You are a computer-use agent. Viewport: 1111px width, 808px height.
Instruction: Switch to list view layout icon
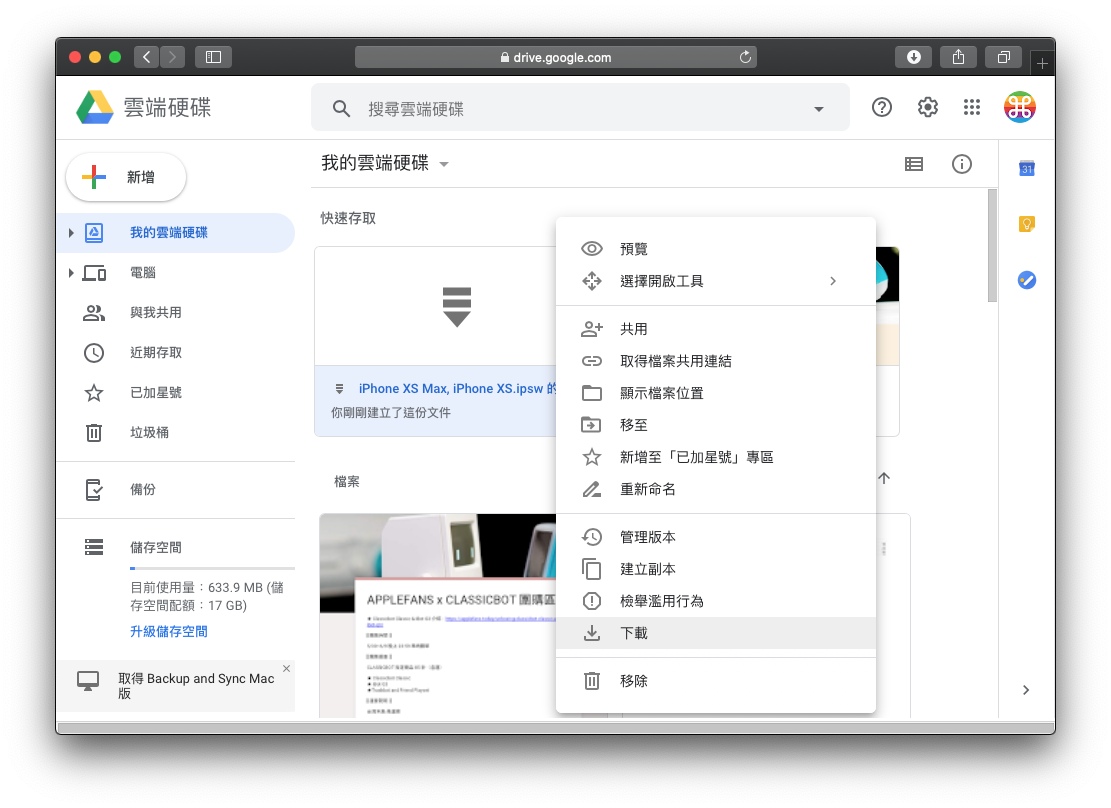914,164
